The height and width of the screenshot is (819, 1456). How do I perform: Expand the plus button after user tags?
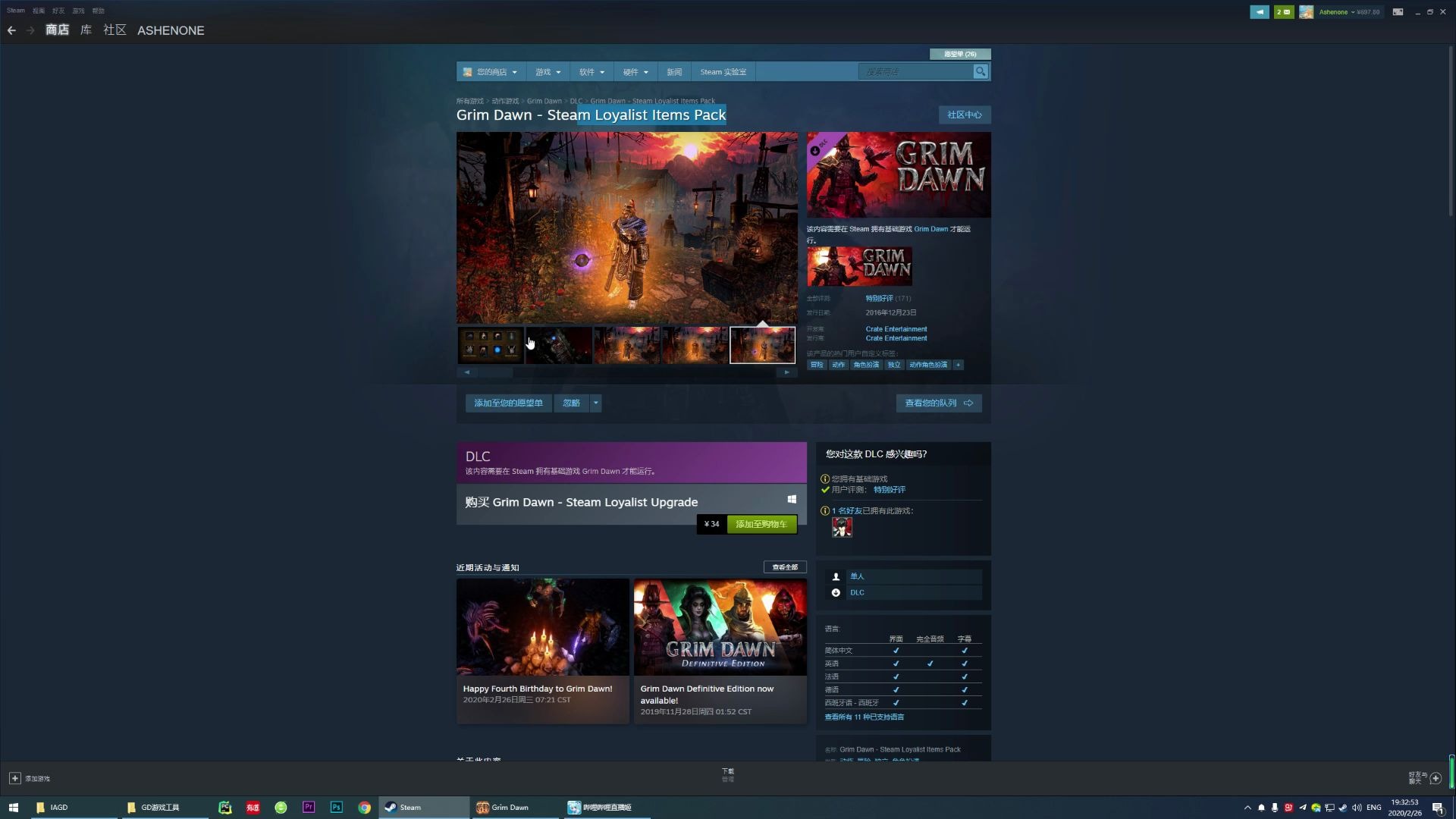pyautogui.click(x=959, y=365)
